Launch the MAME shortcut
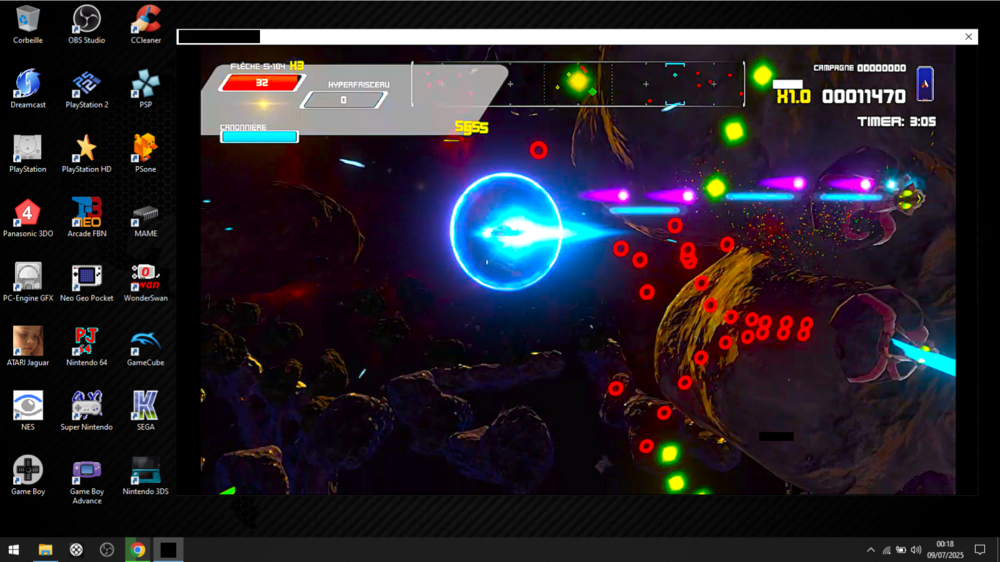 click(146, 213)
